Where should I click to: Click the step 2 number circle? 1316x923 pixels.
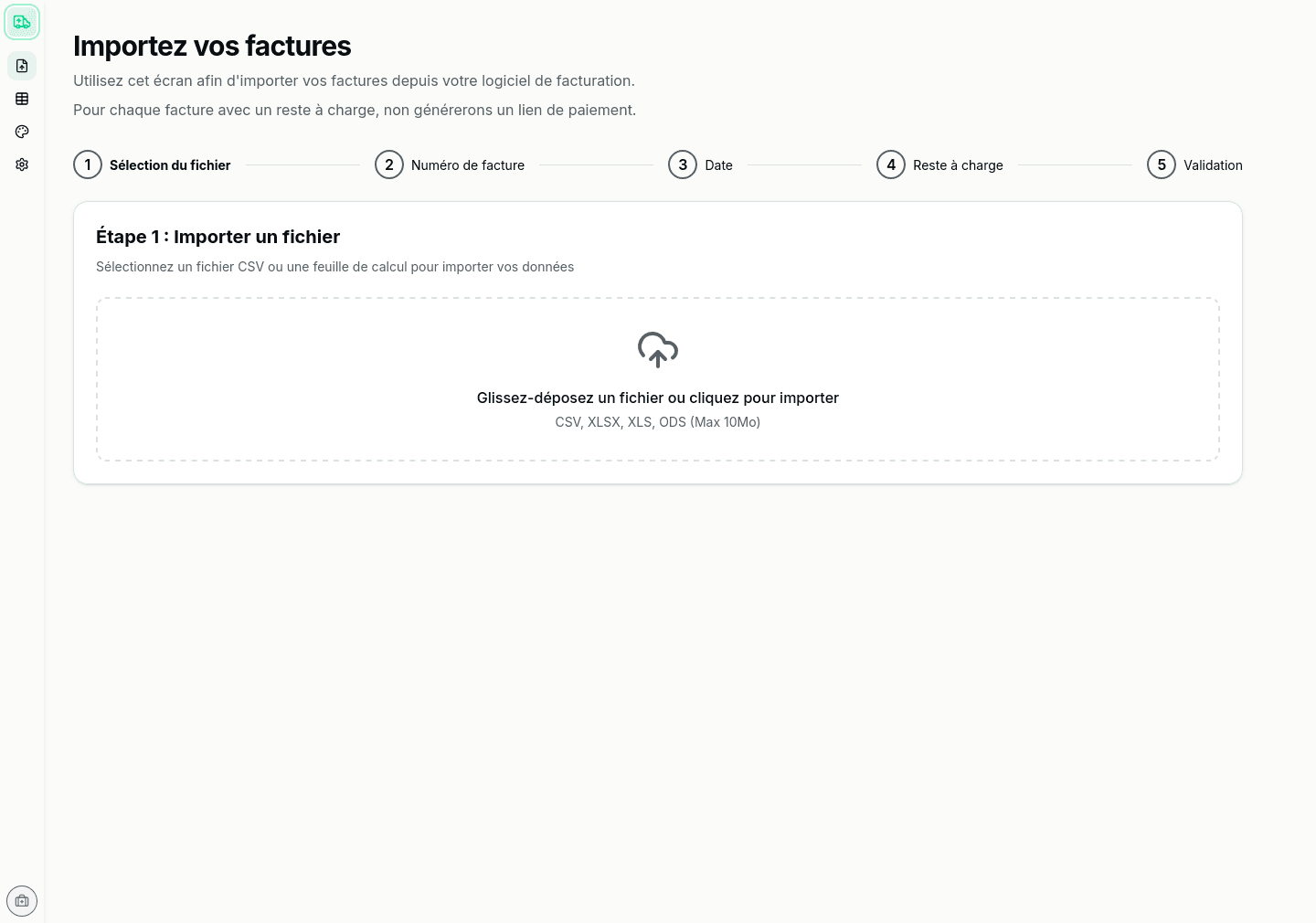coord(389,164)
